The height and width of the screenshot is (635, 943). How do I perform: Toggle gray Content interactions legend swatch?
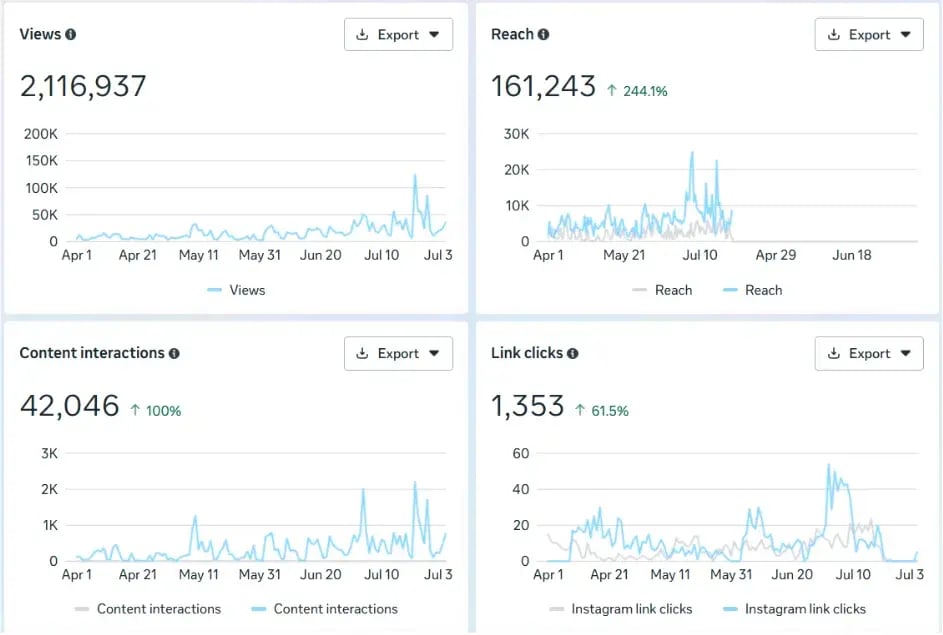click(82, 609)
